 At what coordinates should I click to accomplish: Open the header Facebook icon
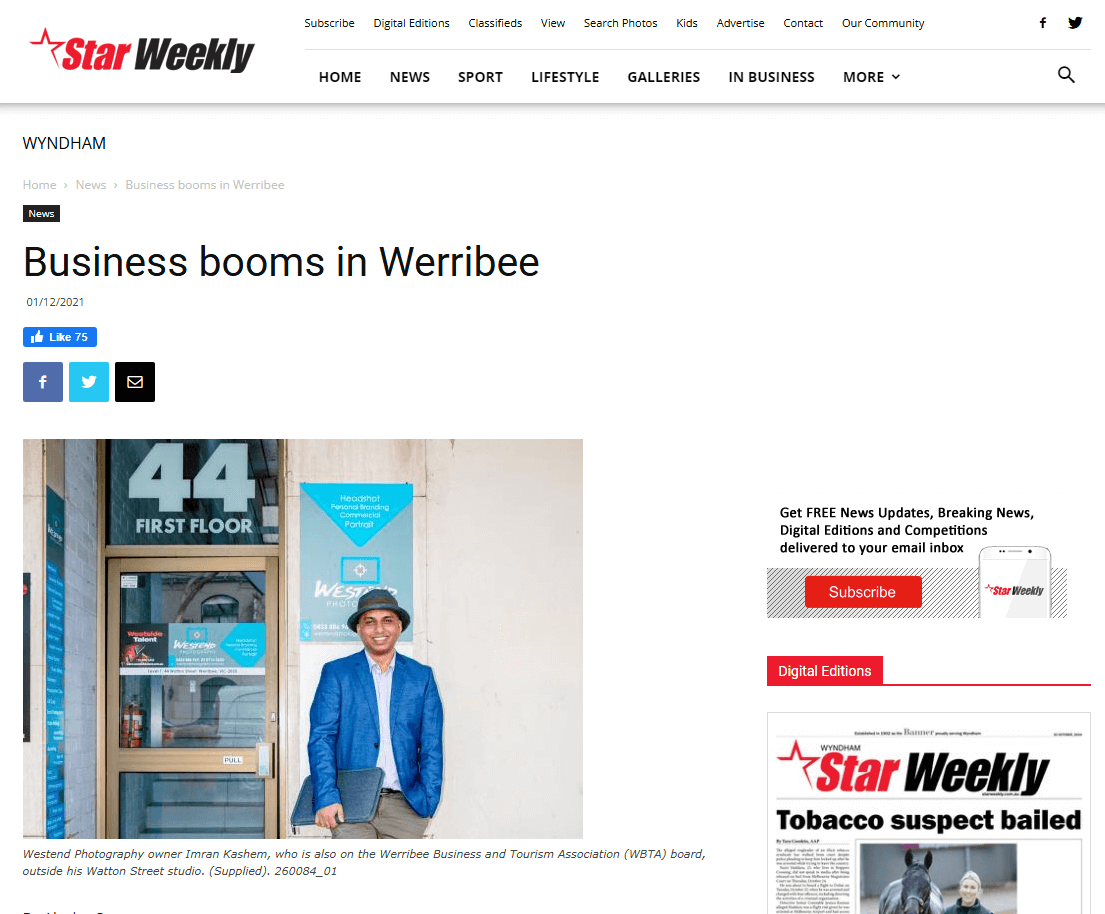(1042, 23)
